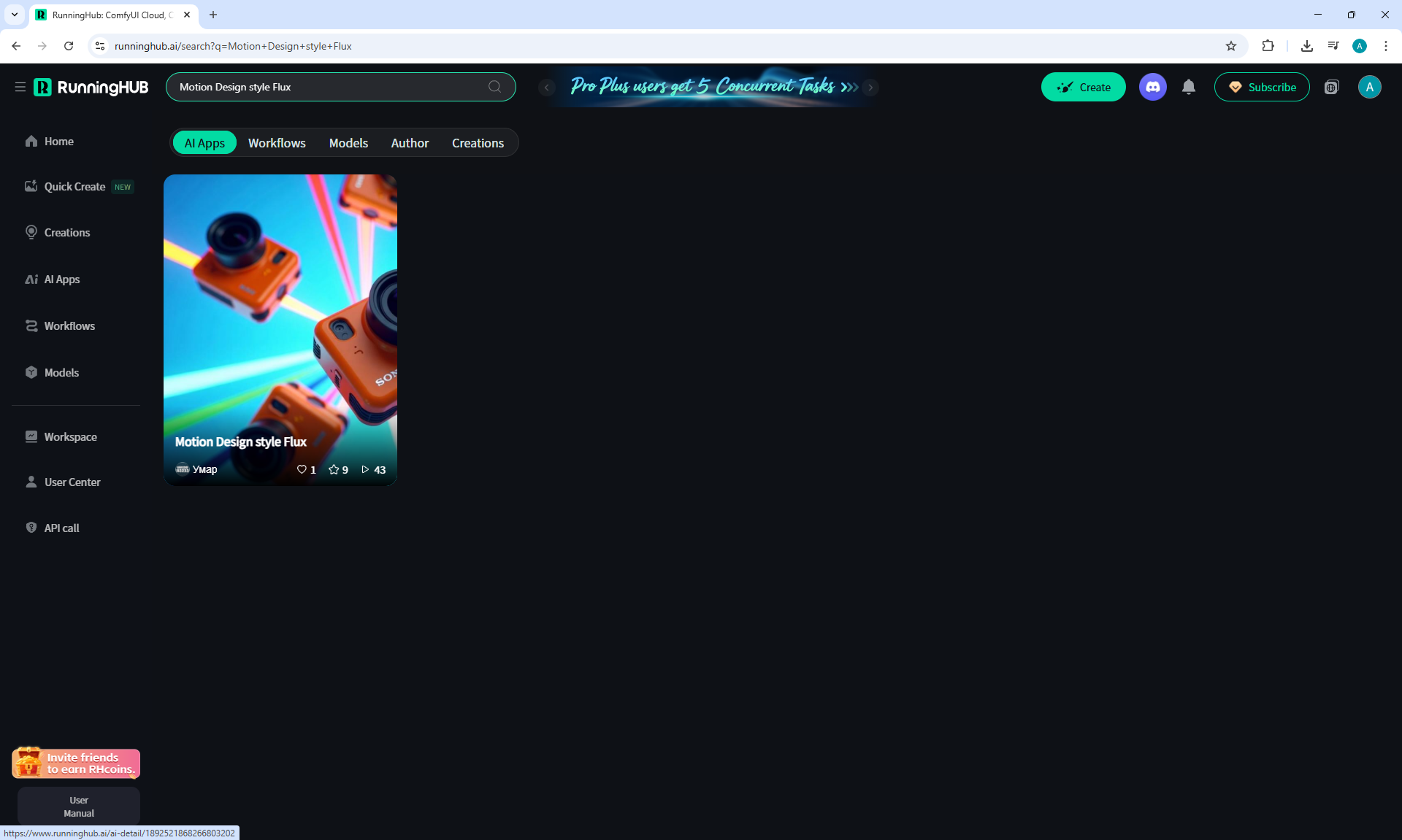Open Quick Create in the sidebar
The width and height of the screenshot is (1402, 840).
click(74, 187)
